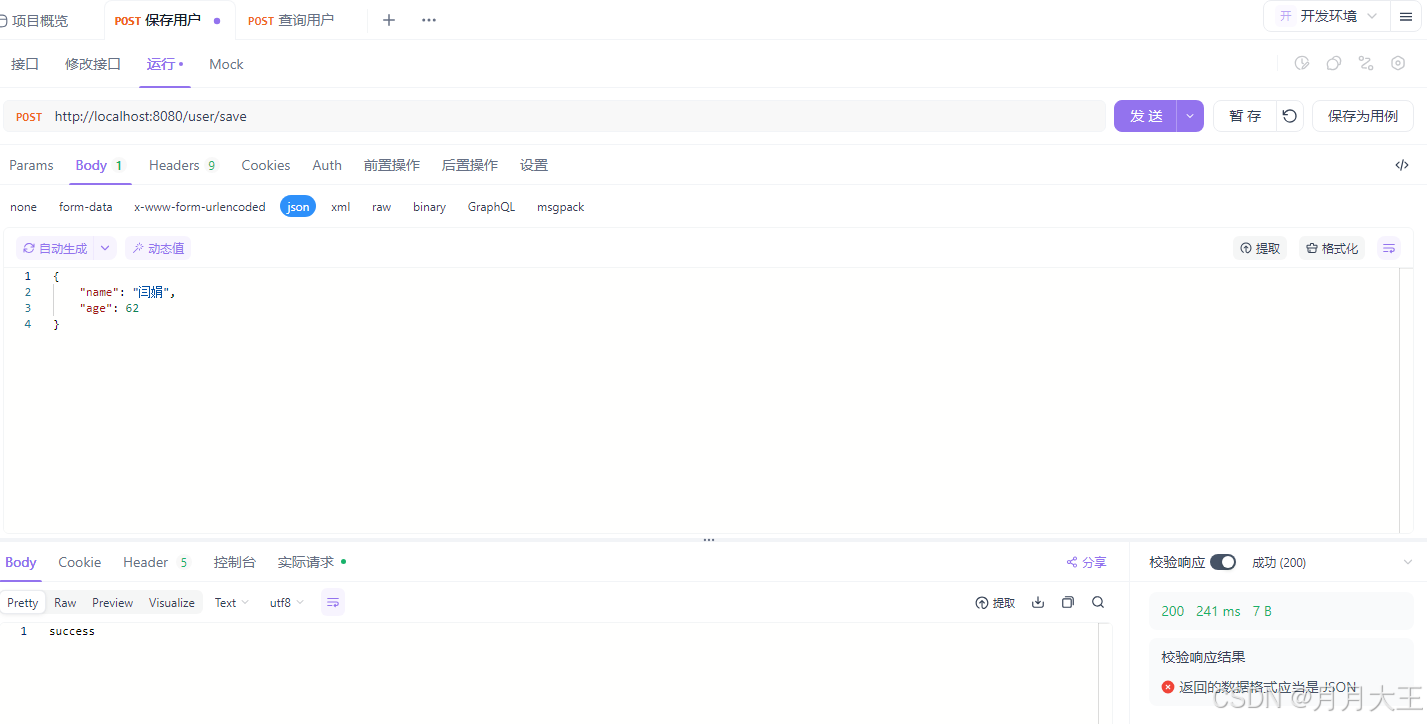Select the json body type

tap(297, 207)
